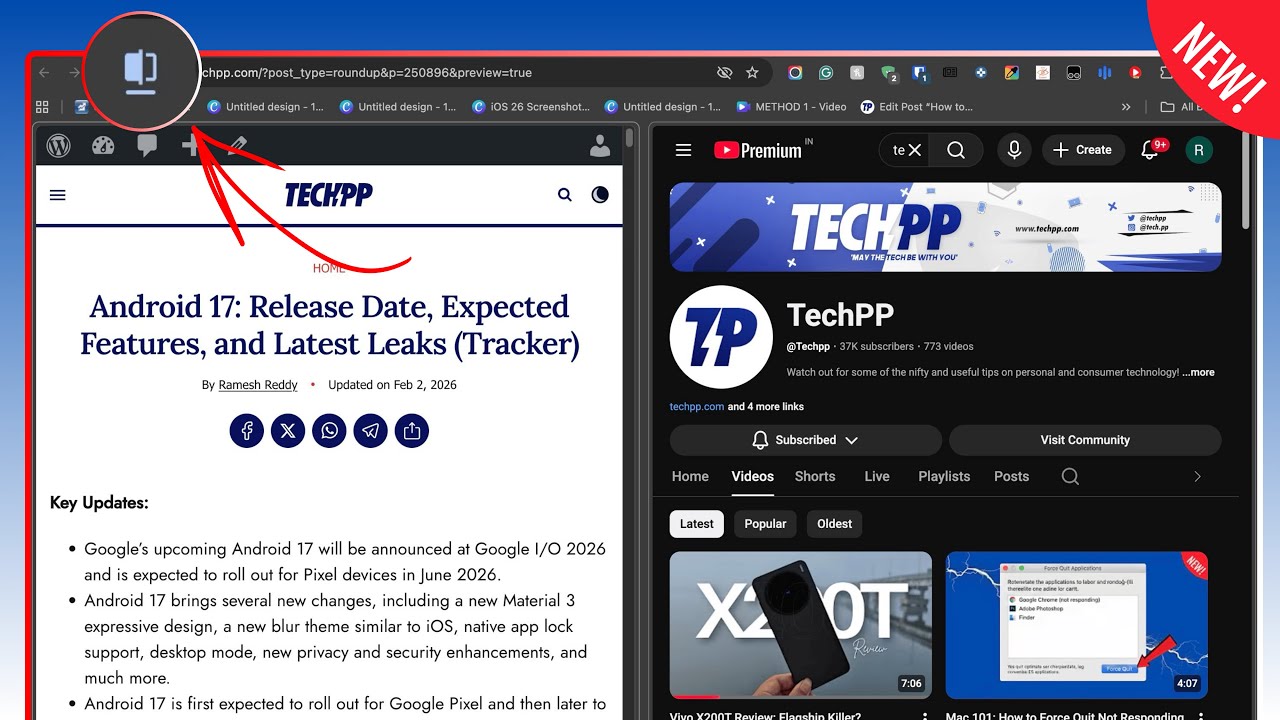
Task: Switch to the channel Posts tab
Action: pyautogui.click(x=1011, y=476)
